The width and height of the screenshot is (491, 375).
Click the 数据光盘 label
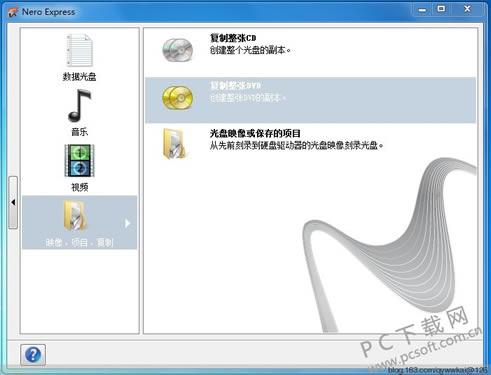pos(79,77)
